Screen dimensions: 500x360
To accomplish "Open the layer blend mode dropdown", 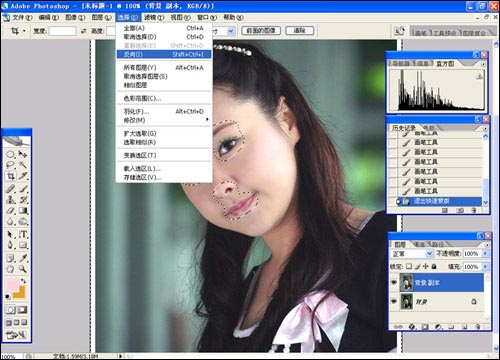I will tap(412, 254).
